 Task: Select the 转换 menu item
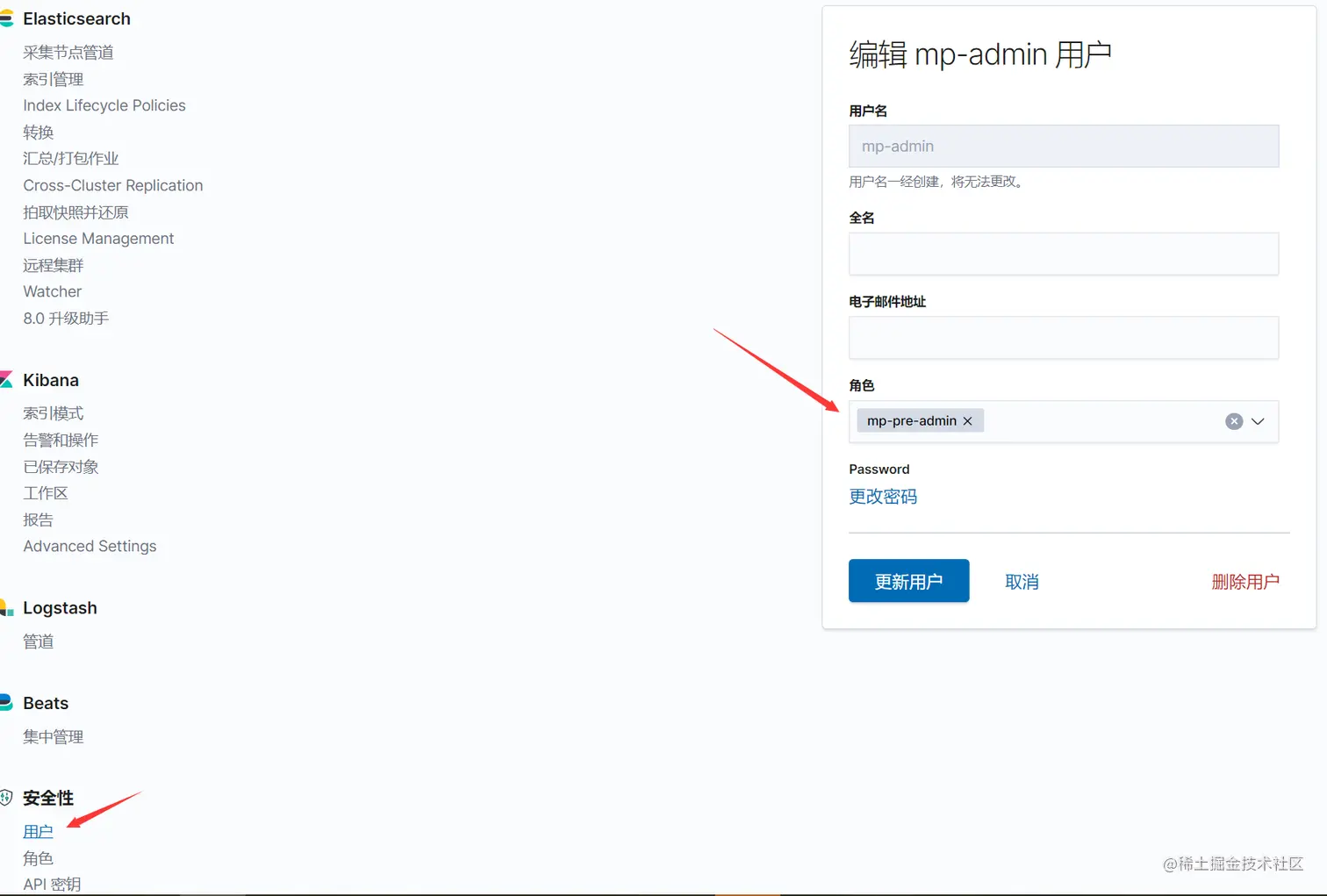[x=39, y=133]
